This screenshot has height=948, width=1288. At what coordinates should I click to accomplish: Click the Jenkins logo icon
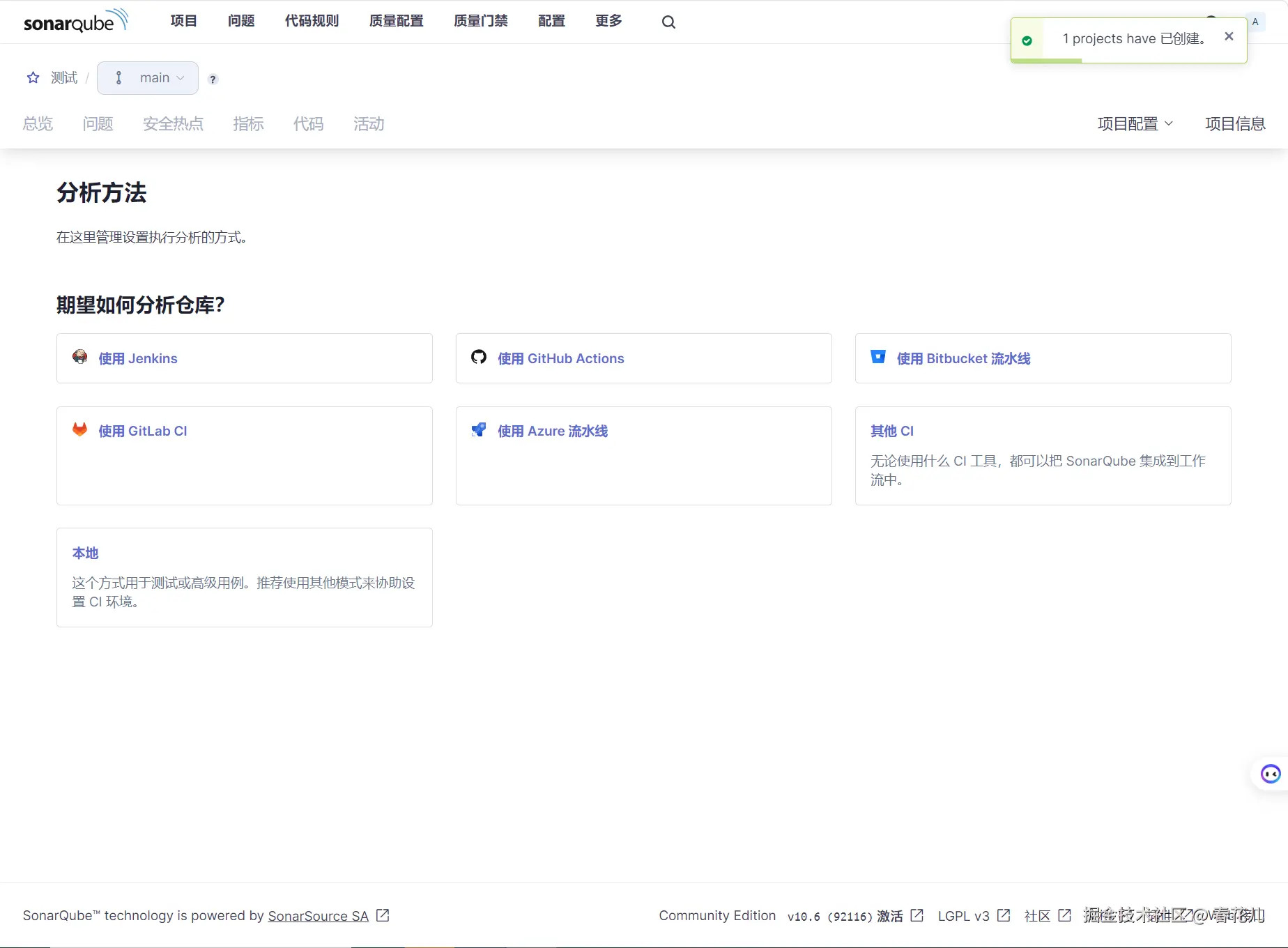pos(80,357)
